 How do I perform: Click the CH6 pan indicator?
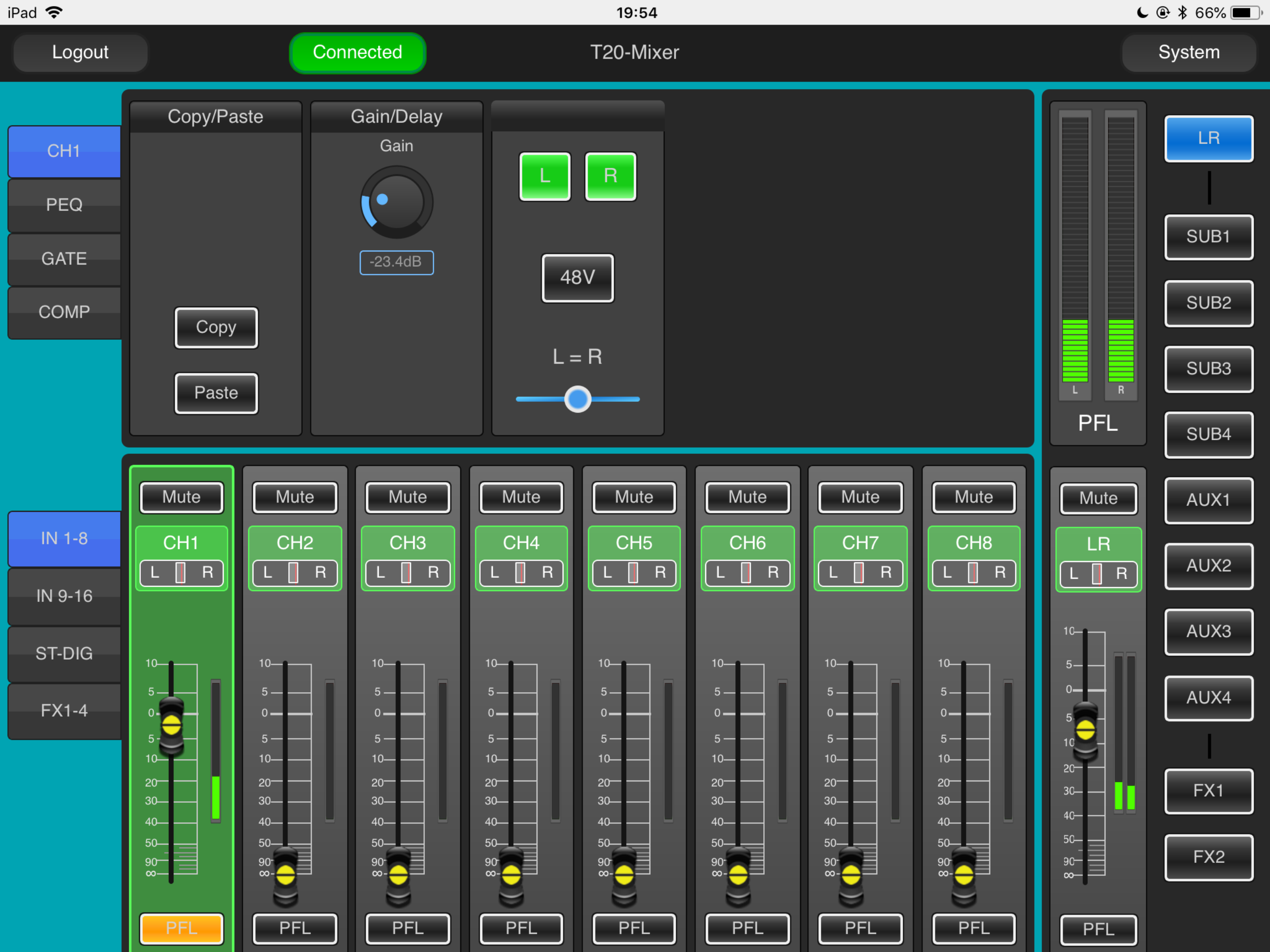coord(747,573)
